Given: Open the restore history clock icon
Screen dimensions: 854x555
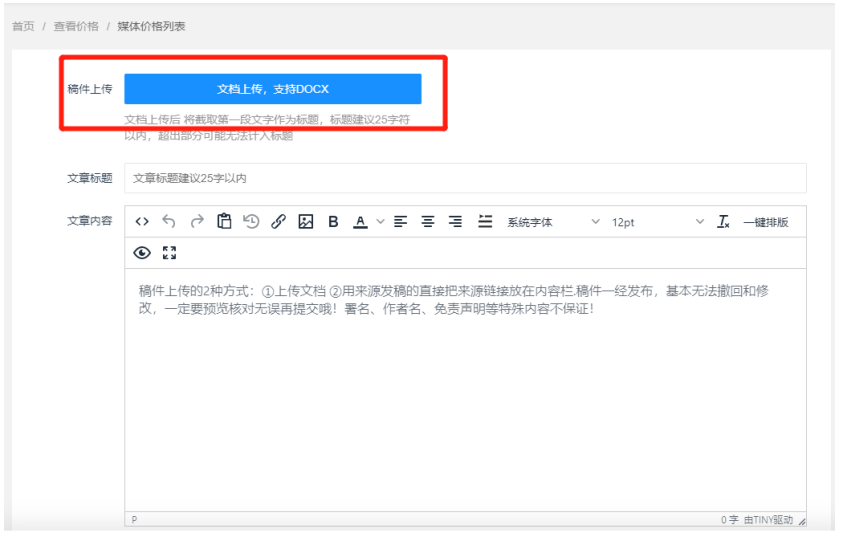Looking at the screenshot, I should pos(251,222).
